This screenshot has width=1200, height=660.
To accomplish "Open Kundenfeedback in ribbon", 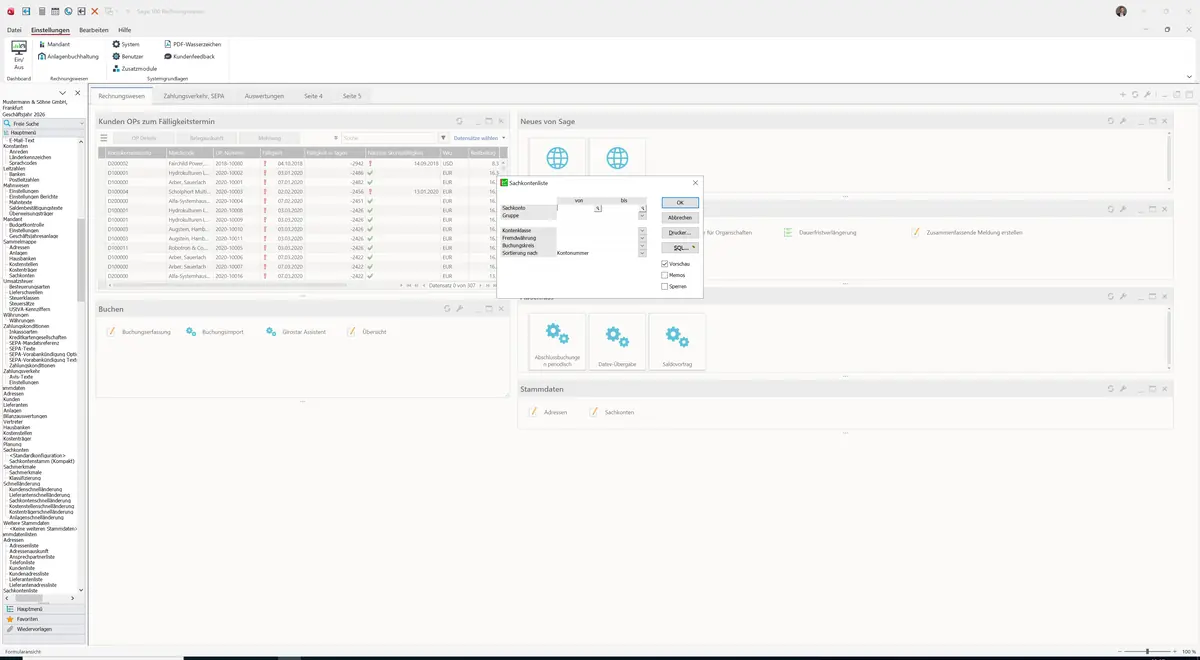I will point(189,56).
